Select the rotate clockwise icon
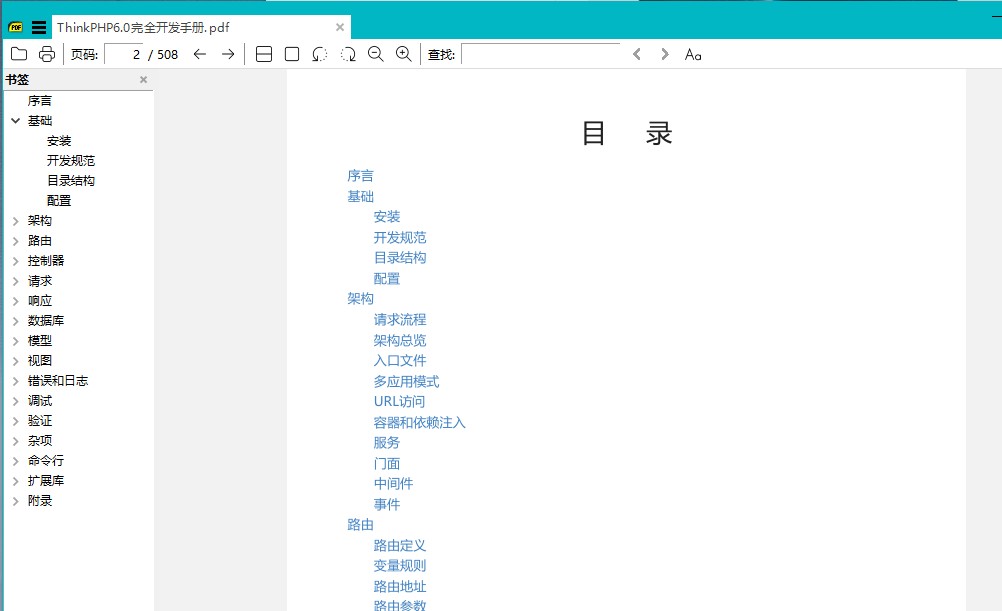The image size is (1002, 611). point(347,54)
